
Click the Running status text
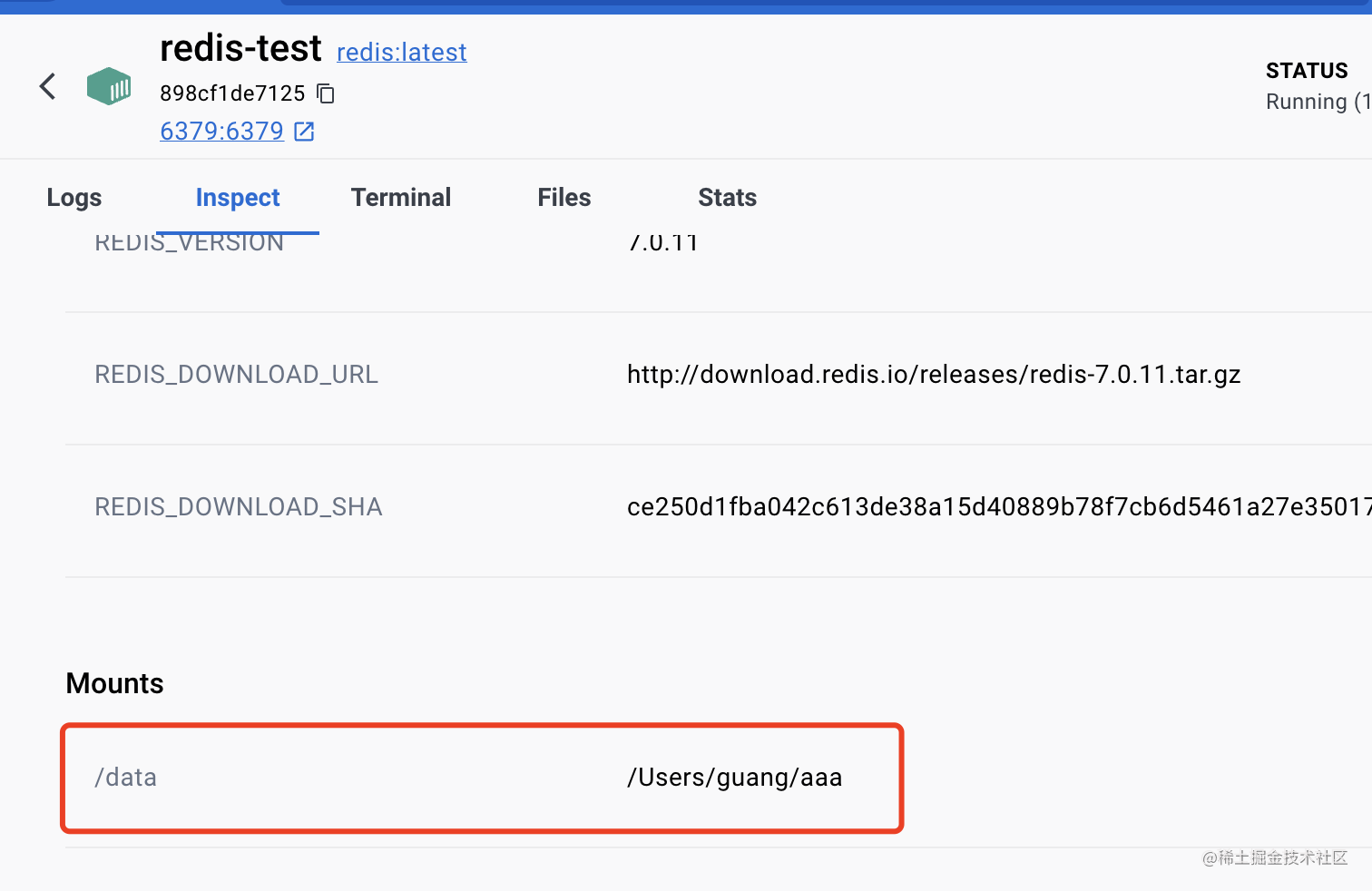click(x=1316, y=102)
